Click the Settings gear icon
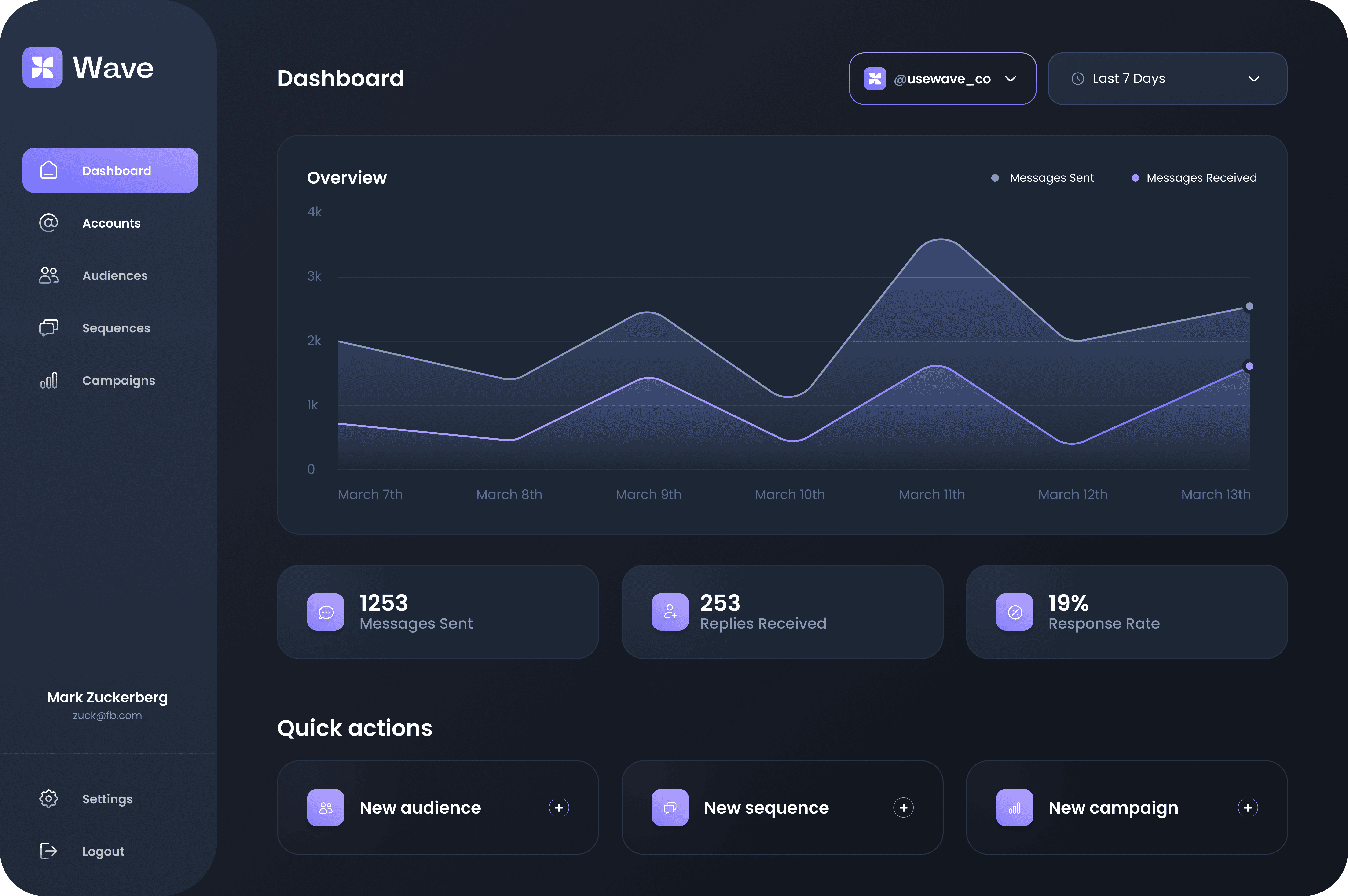1348x896 pixels. tap(48, 798)
